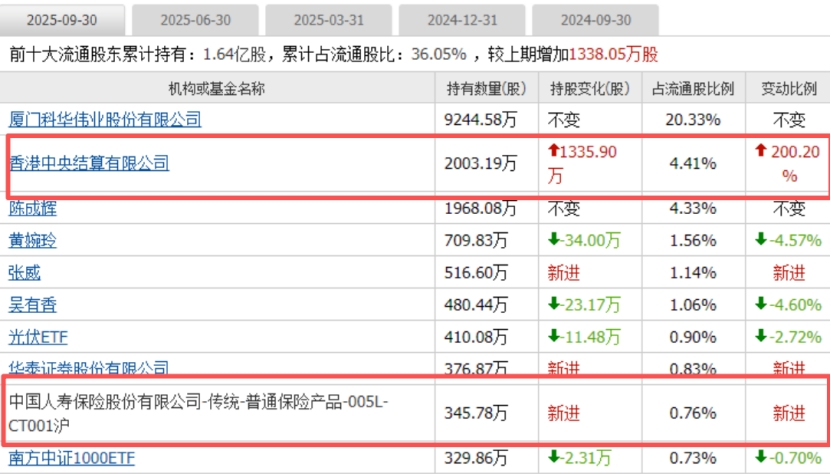Click the -0.70% change cell
The width and height of the screenshot is (831, 474).
tap(788, 458)
